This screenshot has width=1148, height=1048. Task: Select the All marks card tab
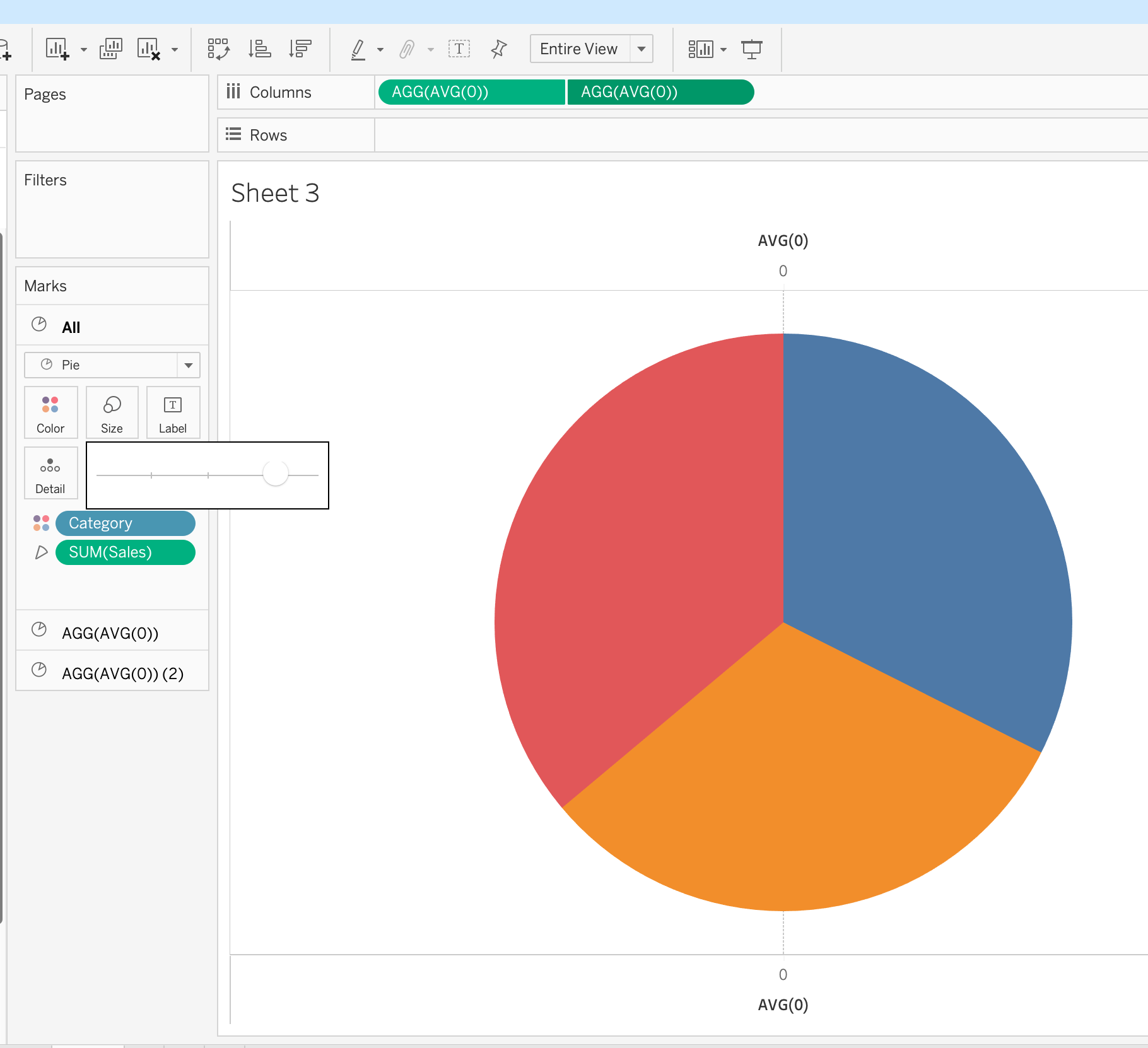click(112, 326)
